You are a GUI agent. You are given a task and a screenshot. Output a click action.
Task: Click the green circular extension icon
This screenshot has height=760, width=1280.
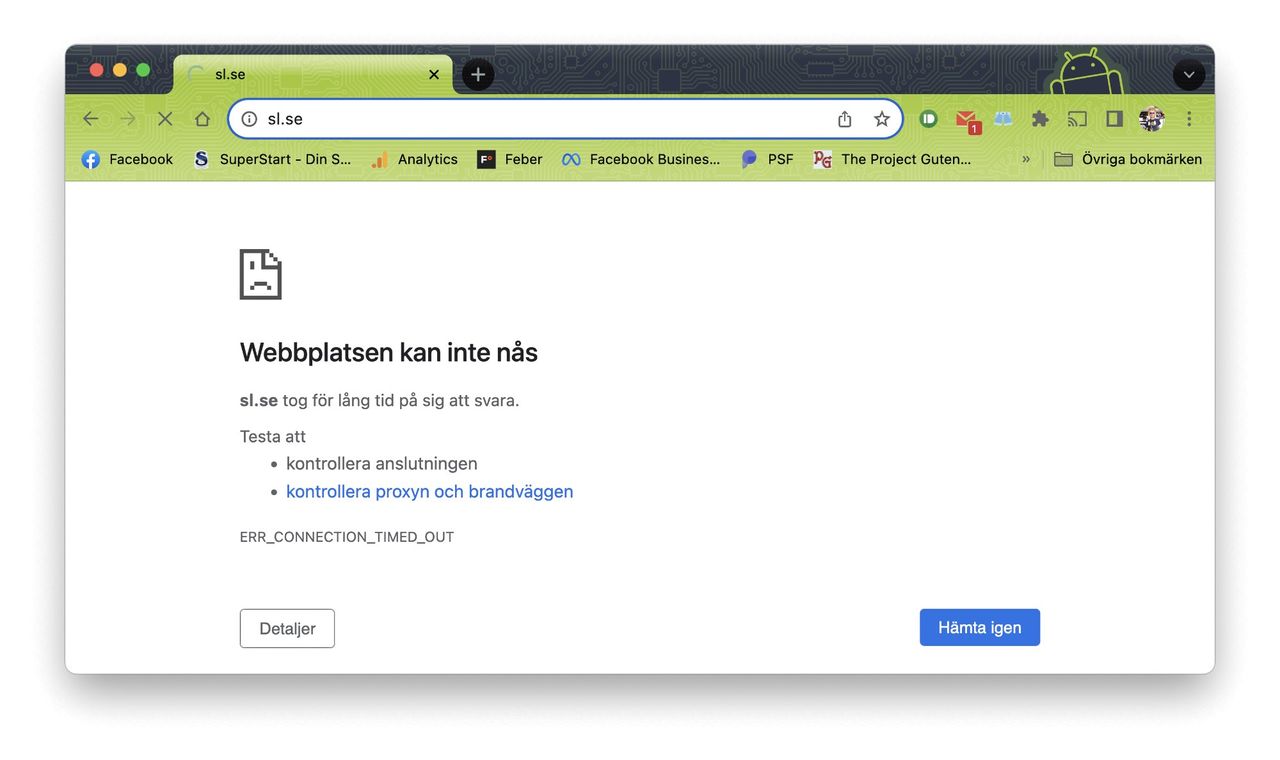coord(928,118)
